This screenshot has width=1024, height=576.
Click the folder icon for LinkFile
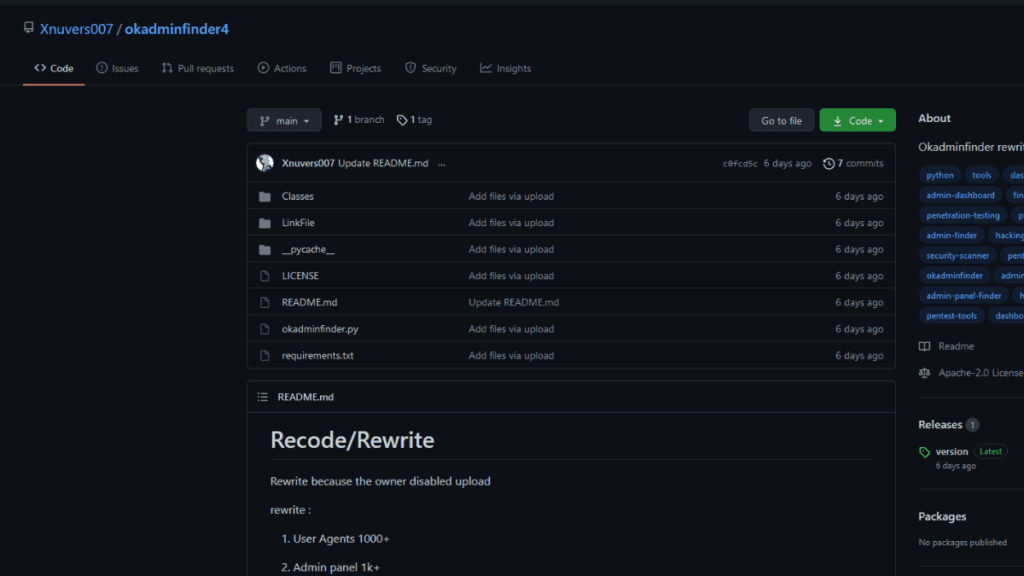coord(264,223)
